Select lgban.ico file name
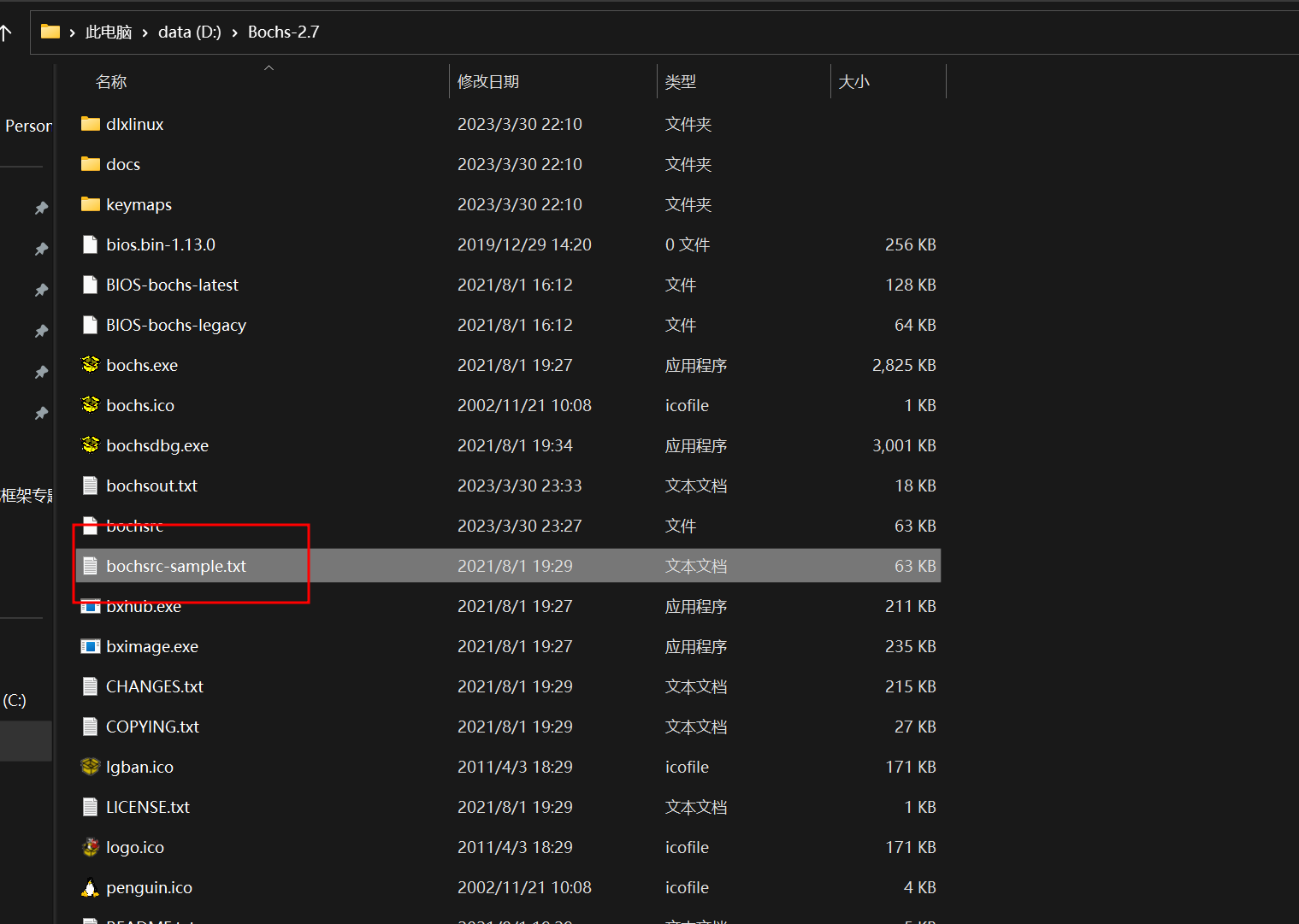 pos(139,767)
